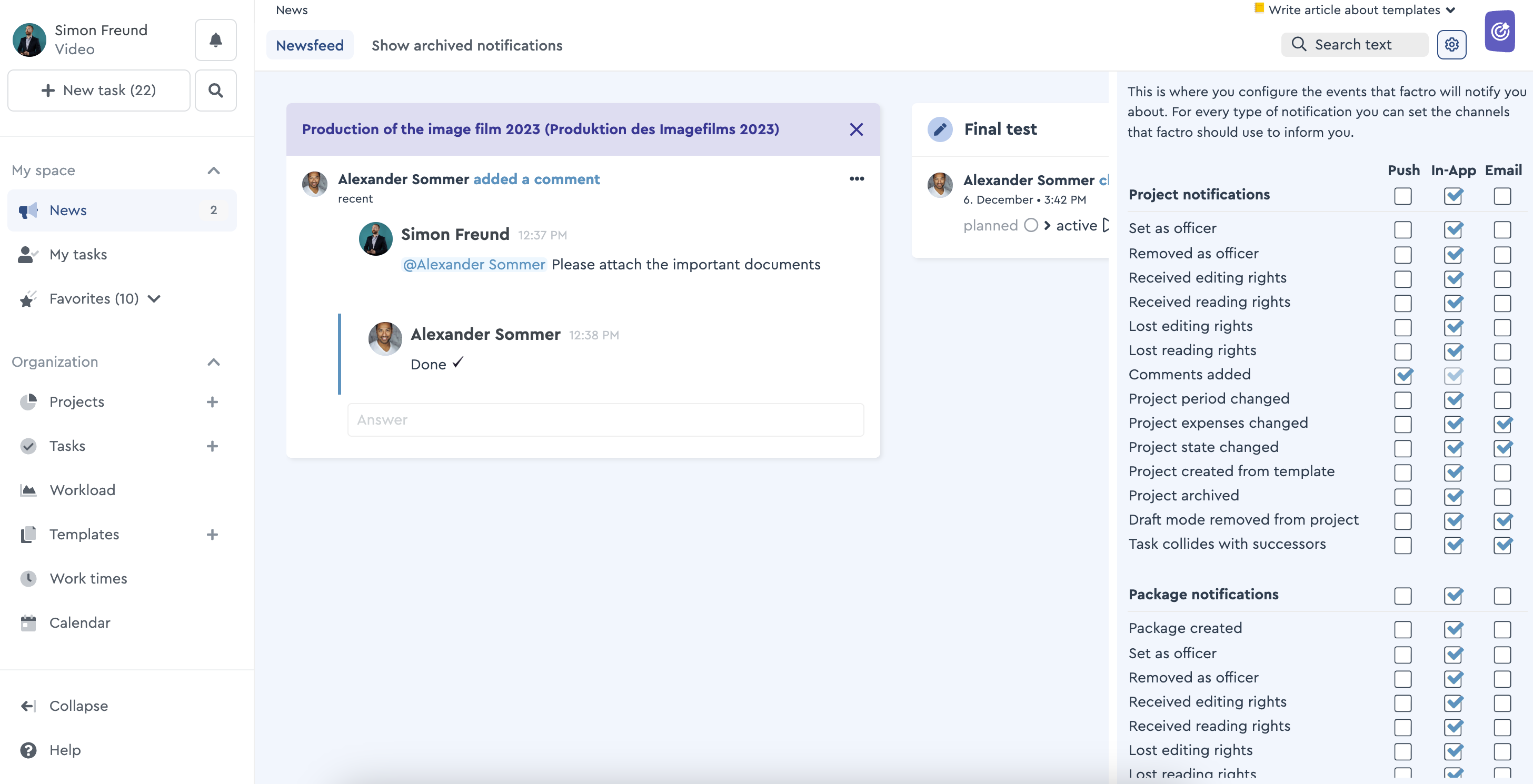Open Projects in the sidebar
The height and width of the screenshot is (784, 1533).
point(76,401)
